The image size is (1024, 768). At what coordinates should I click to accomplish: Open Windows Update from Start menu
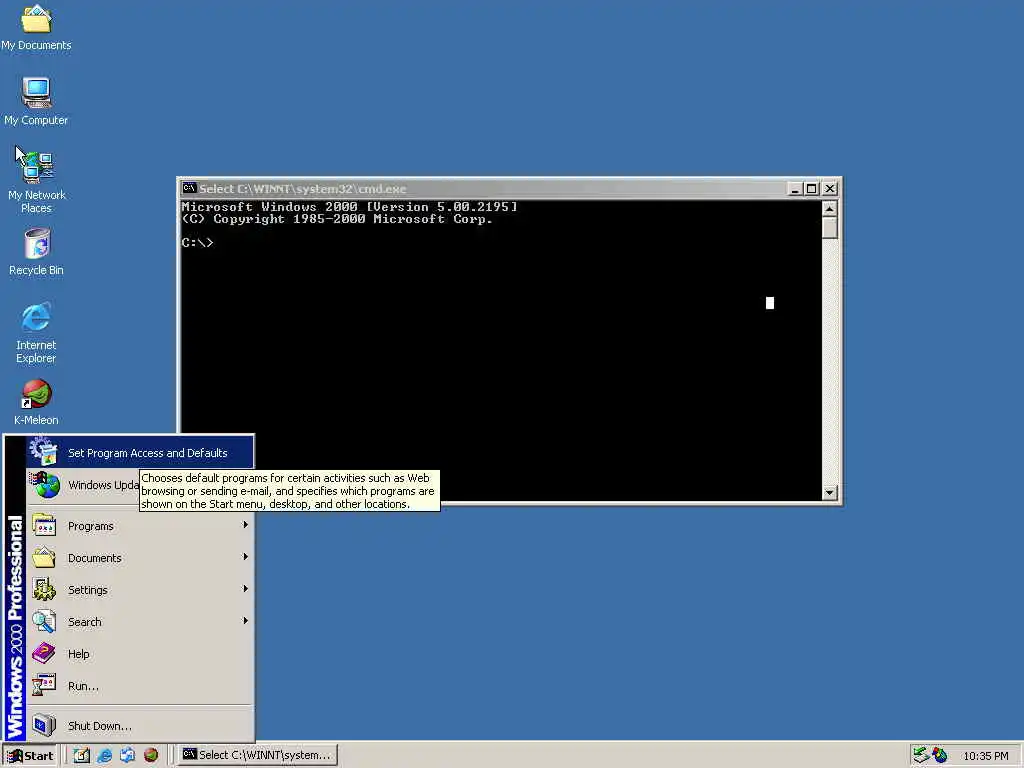click(84, 485)
